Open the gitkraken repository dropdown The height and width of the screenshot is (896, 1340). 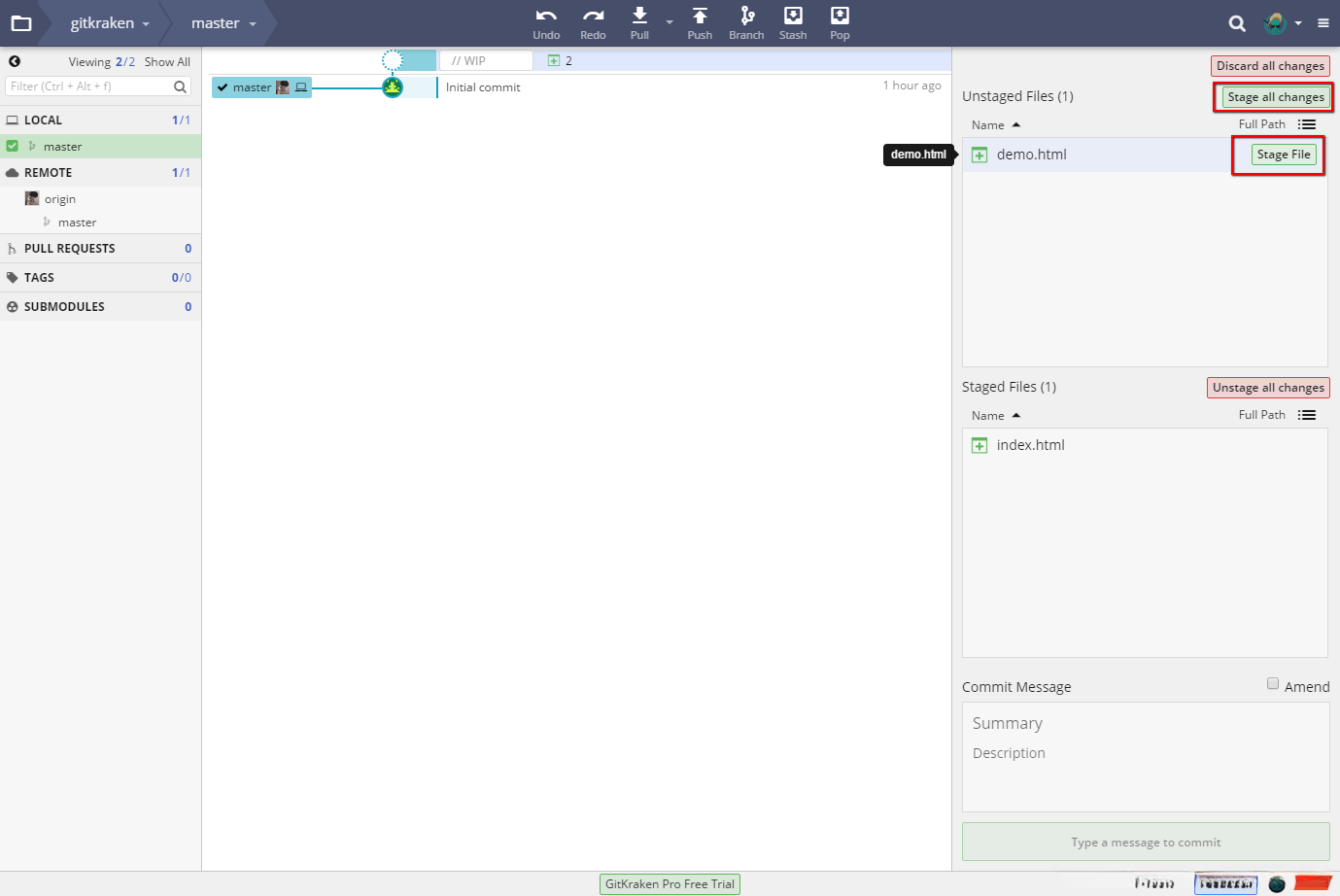coord(110,23)
